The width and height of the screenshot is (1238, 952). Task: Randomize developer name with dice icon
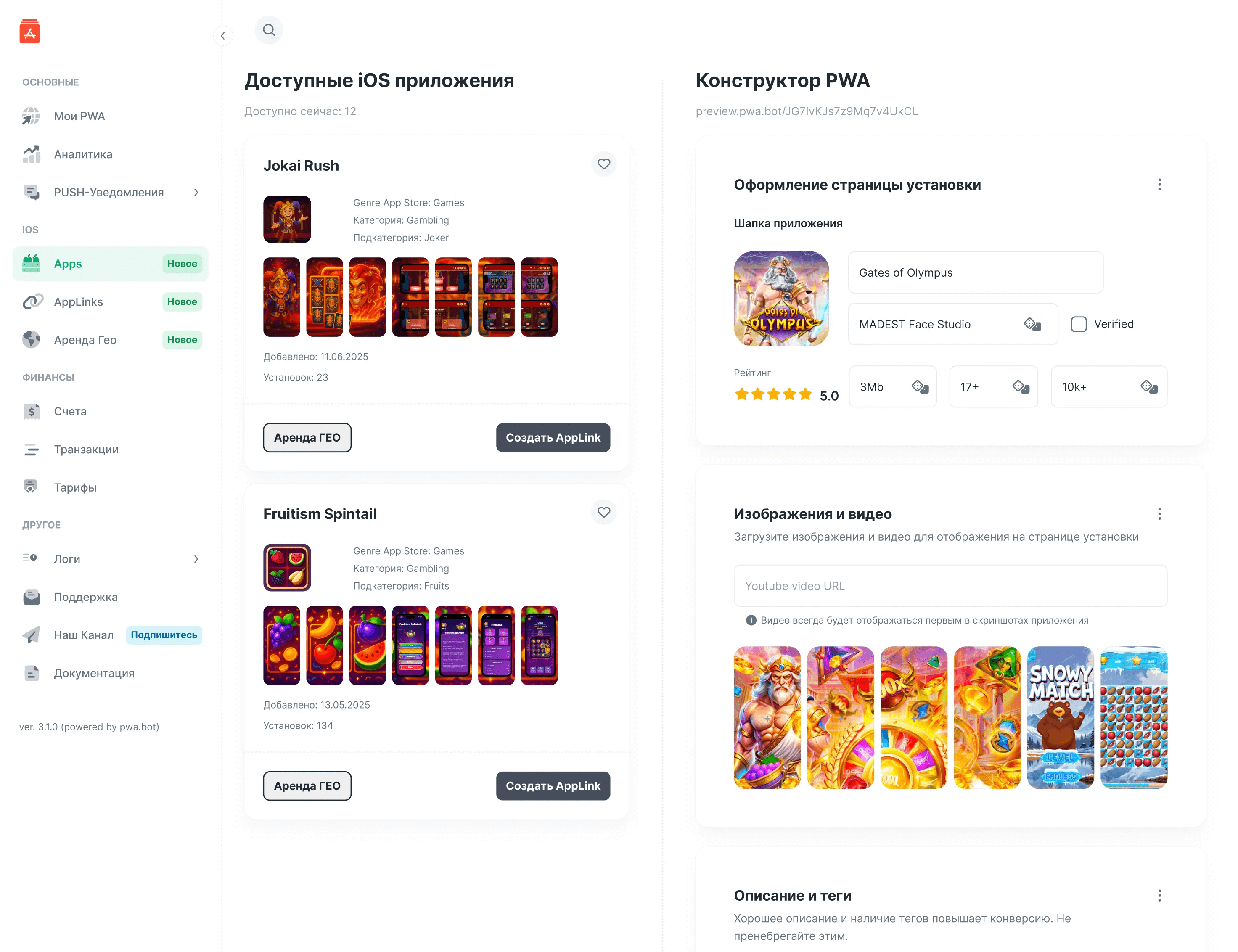1032,324
